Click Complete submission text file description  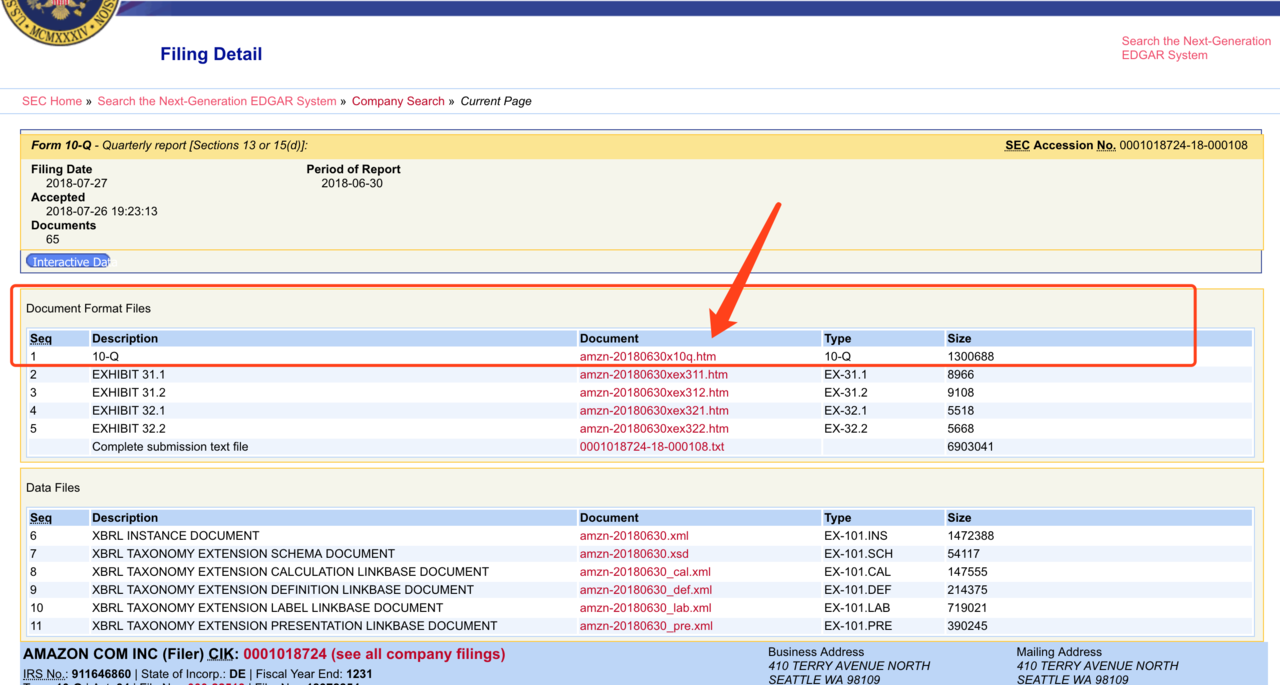[x=170, y=446]
